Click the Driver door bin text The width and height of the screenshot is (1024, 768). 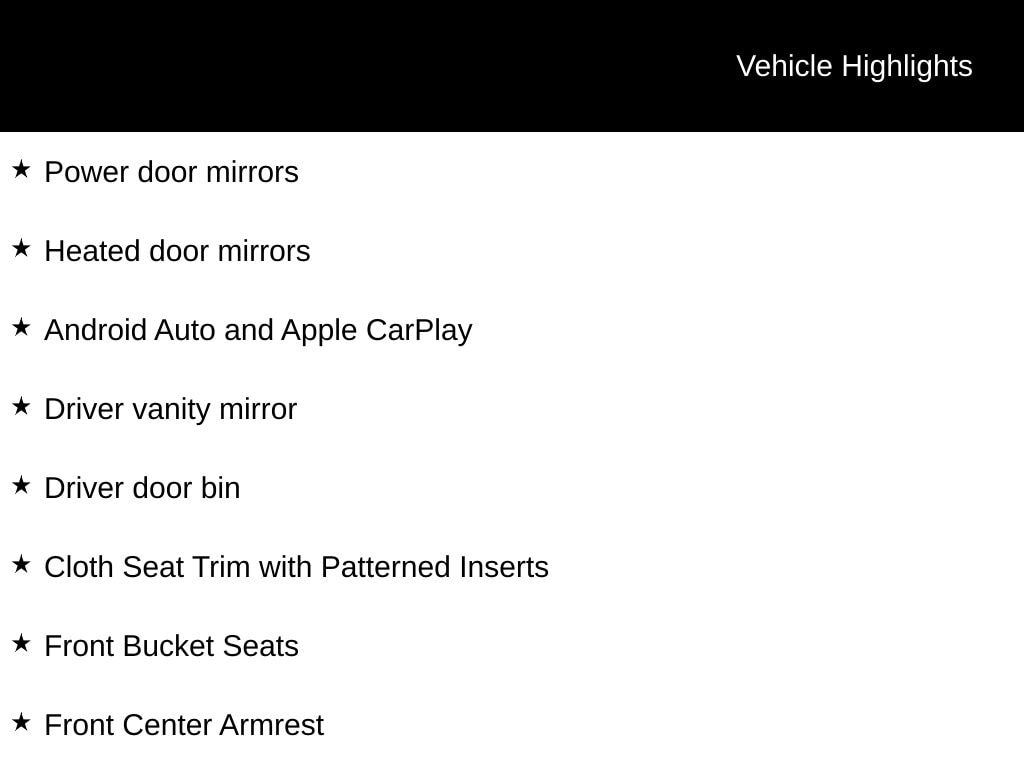click(x=142, y=488)
